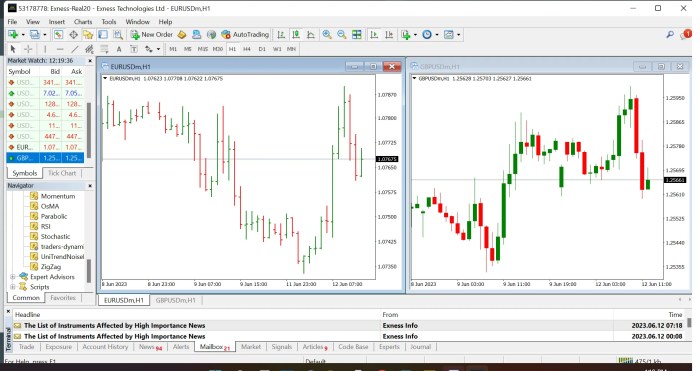700x371 pixels.
Task: Switch to Favorites tab in Navigator
Action: tap(63, 298)
